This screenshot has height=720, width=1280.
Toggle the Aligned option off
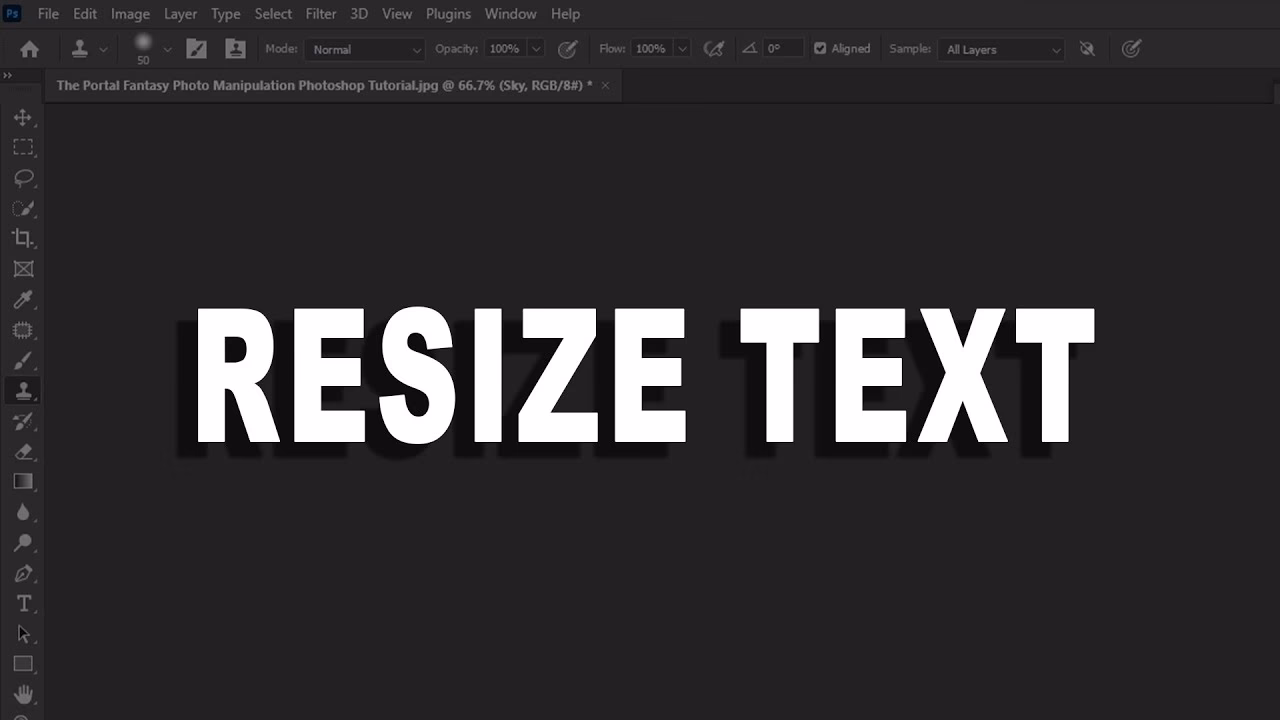click(821, 48)
